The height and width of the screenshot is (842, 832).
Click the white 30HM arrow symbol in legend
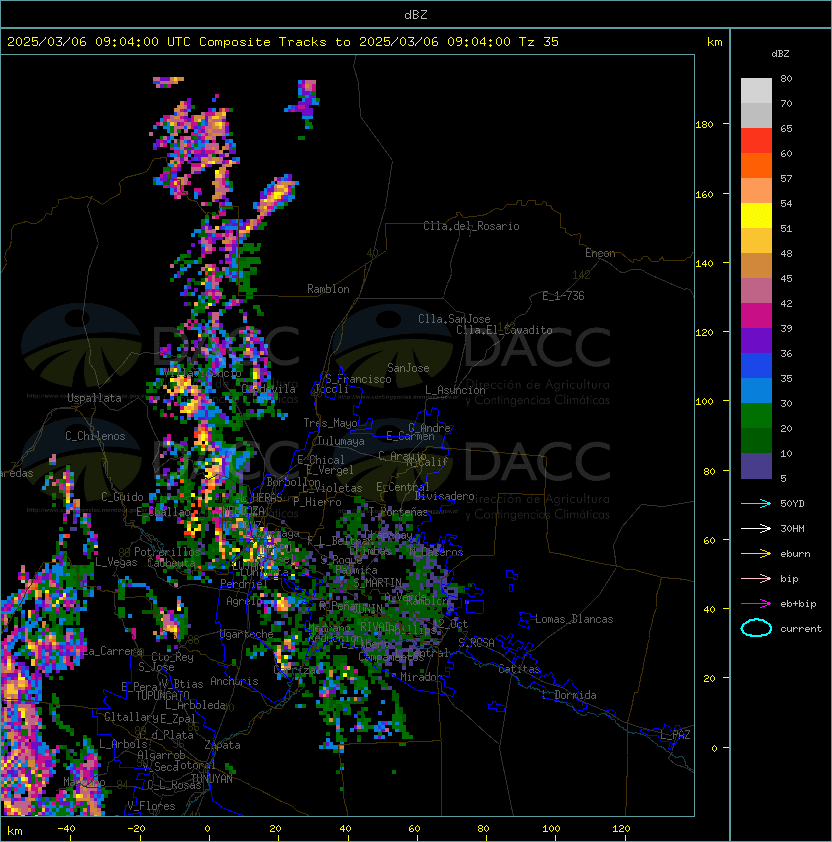pos(756,528)
